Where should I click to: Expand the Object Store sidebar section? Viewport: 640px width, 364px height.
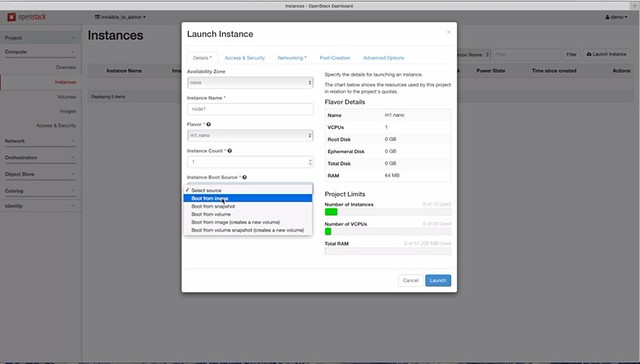point(40,174)
